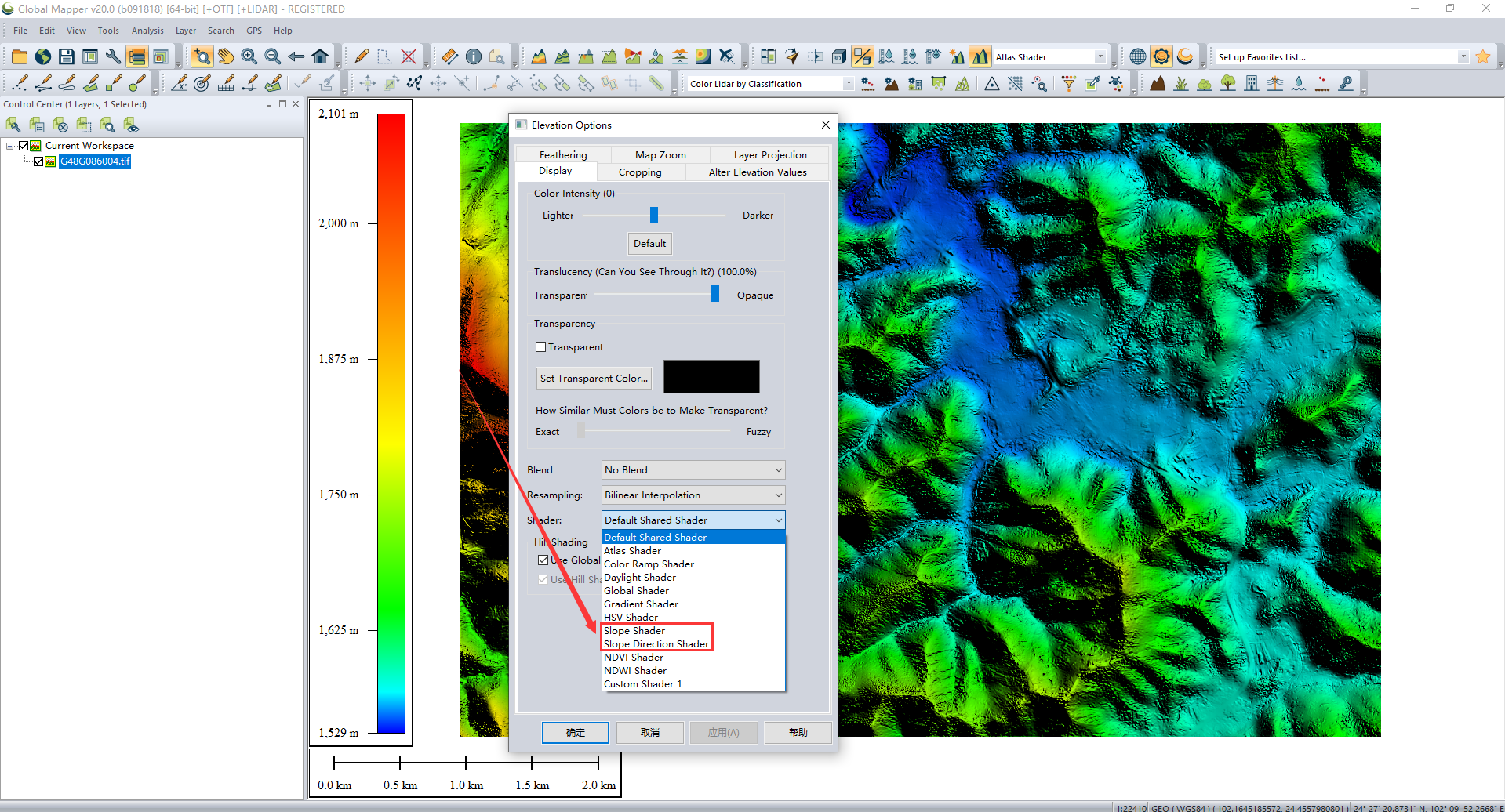This screenshot has width=1505, height=812.
Task: Click the building classification icon in Lidar toolbar
Action: pos(1252,83)
